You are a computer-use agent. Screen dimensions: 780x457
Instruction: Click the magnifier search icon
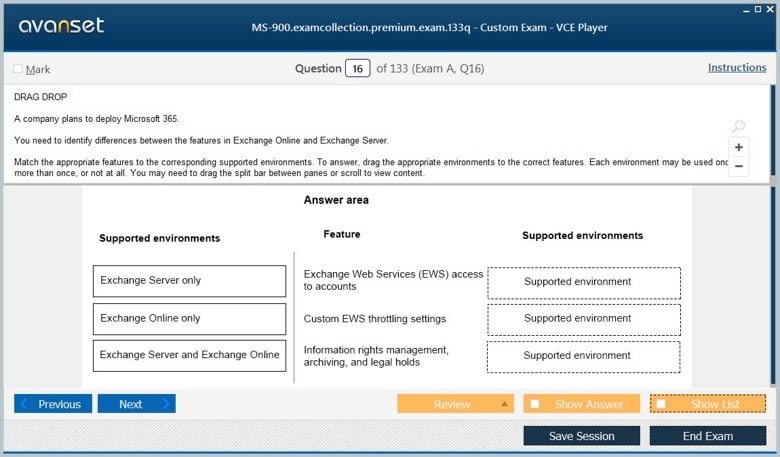(x=739, y=126)
